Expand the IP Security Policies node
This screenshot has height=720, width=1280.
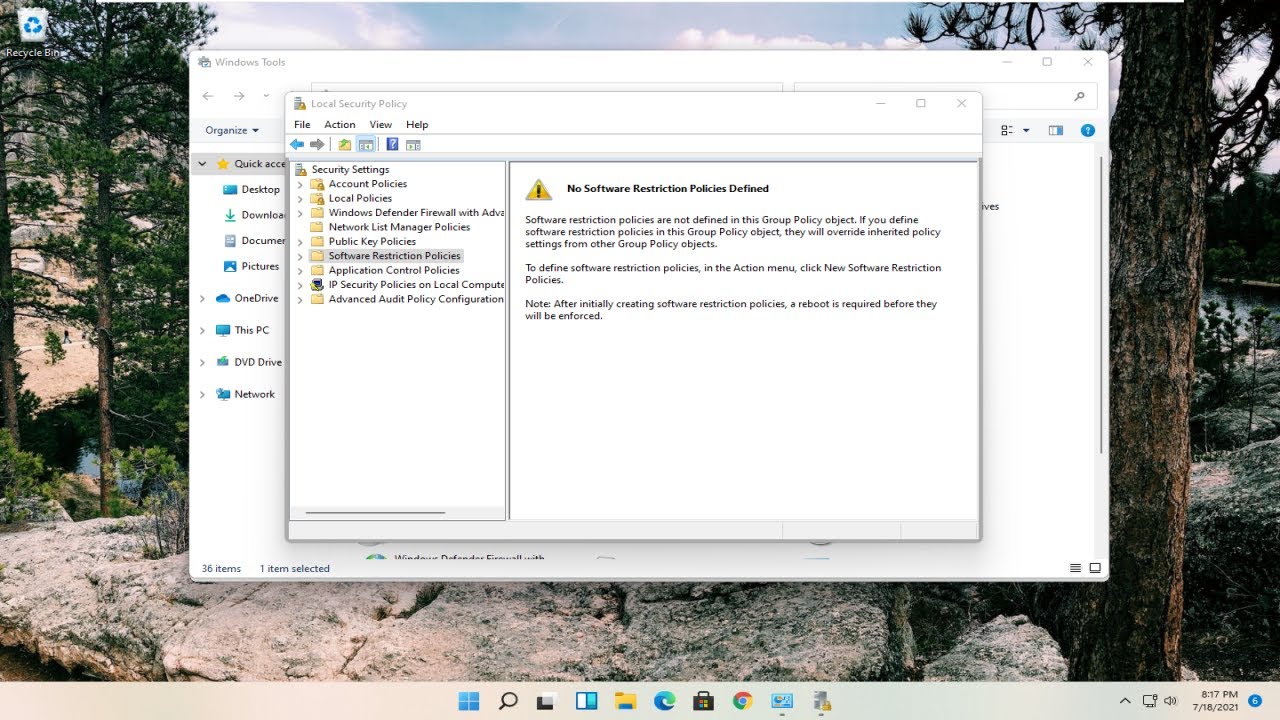pos(300,285)
